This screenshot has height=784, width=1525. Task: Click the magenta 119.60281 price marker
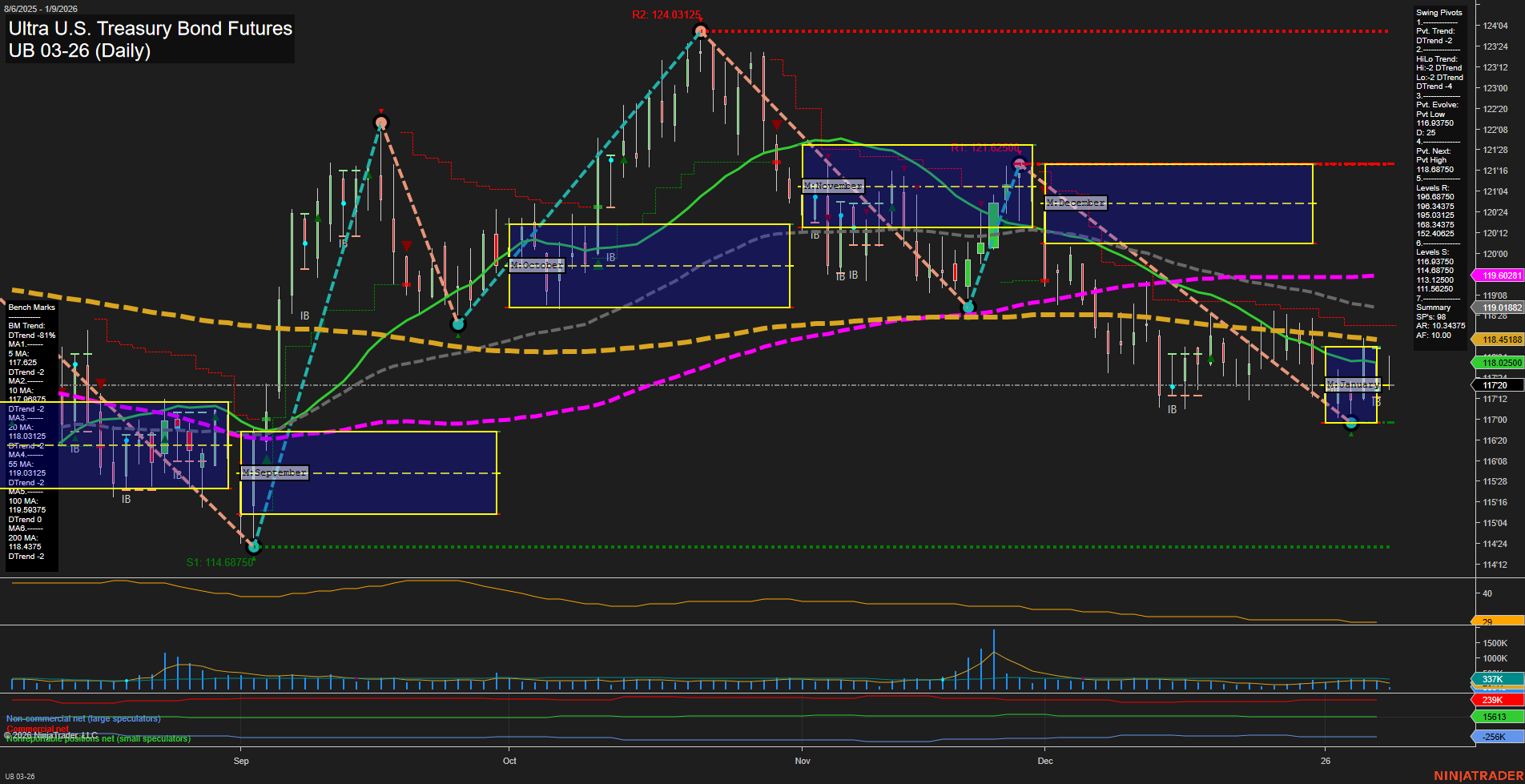pos(1499,275)
